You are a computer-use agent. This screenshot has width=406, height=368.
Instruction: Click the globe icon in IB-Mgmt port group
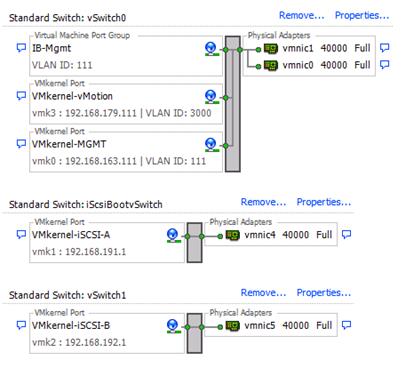click(x=210, y=49)
